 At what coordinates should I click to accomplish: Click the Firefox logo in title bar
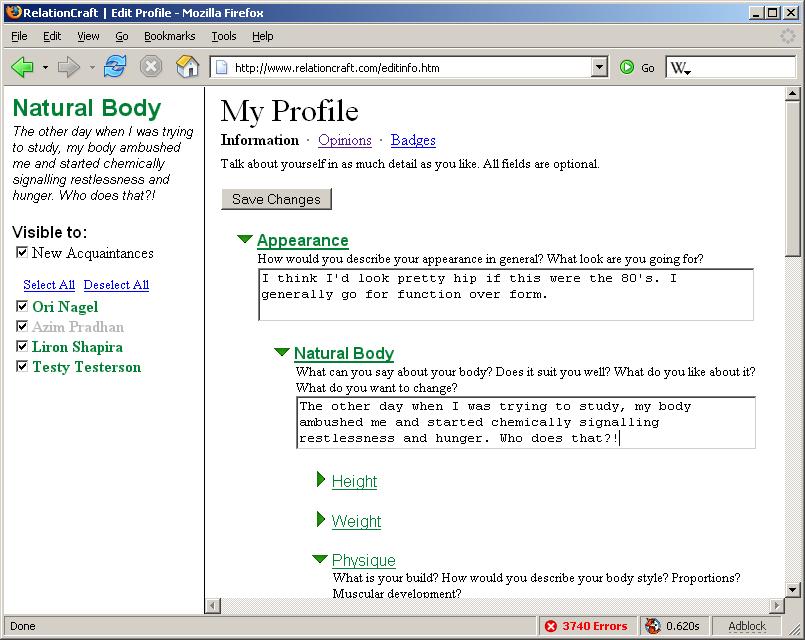point(14,12)
